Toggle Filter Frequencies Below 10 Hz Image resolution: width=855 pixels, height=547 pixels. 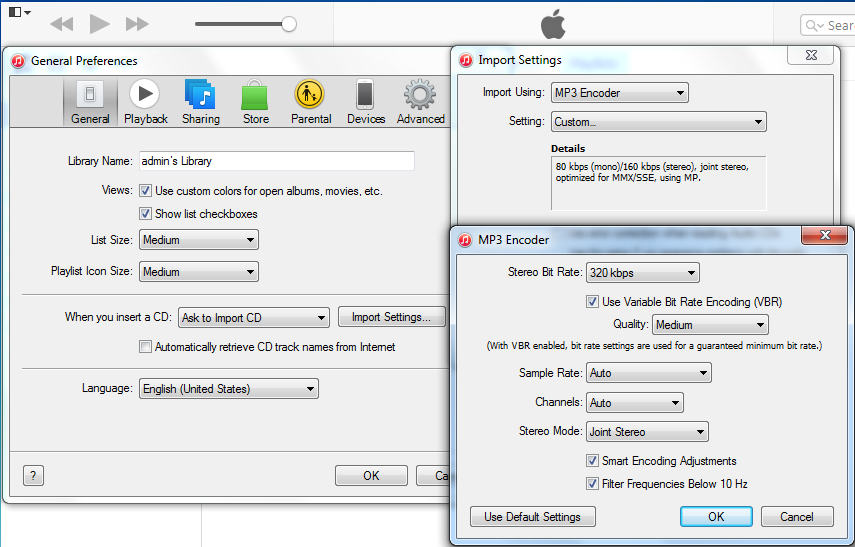click(592, 484)
